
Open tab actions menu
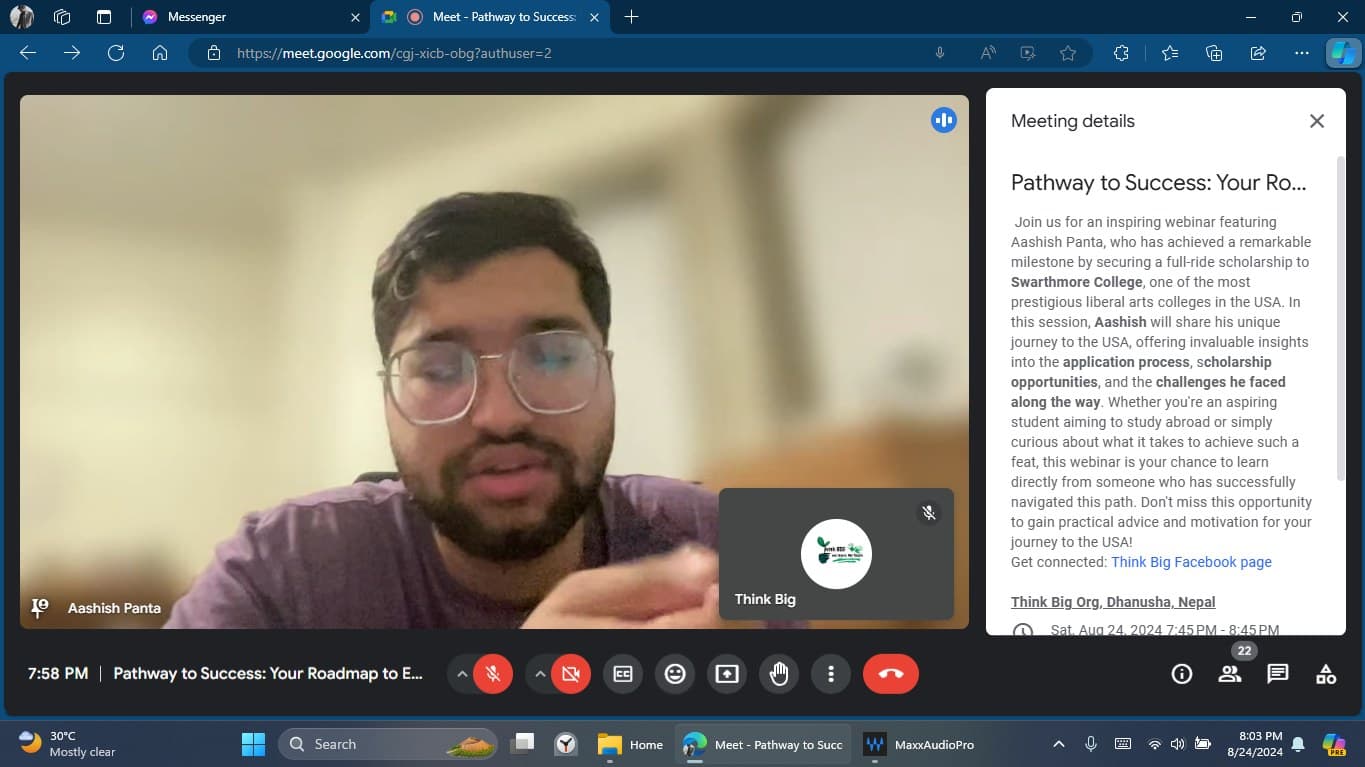[104, 17]
